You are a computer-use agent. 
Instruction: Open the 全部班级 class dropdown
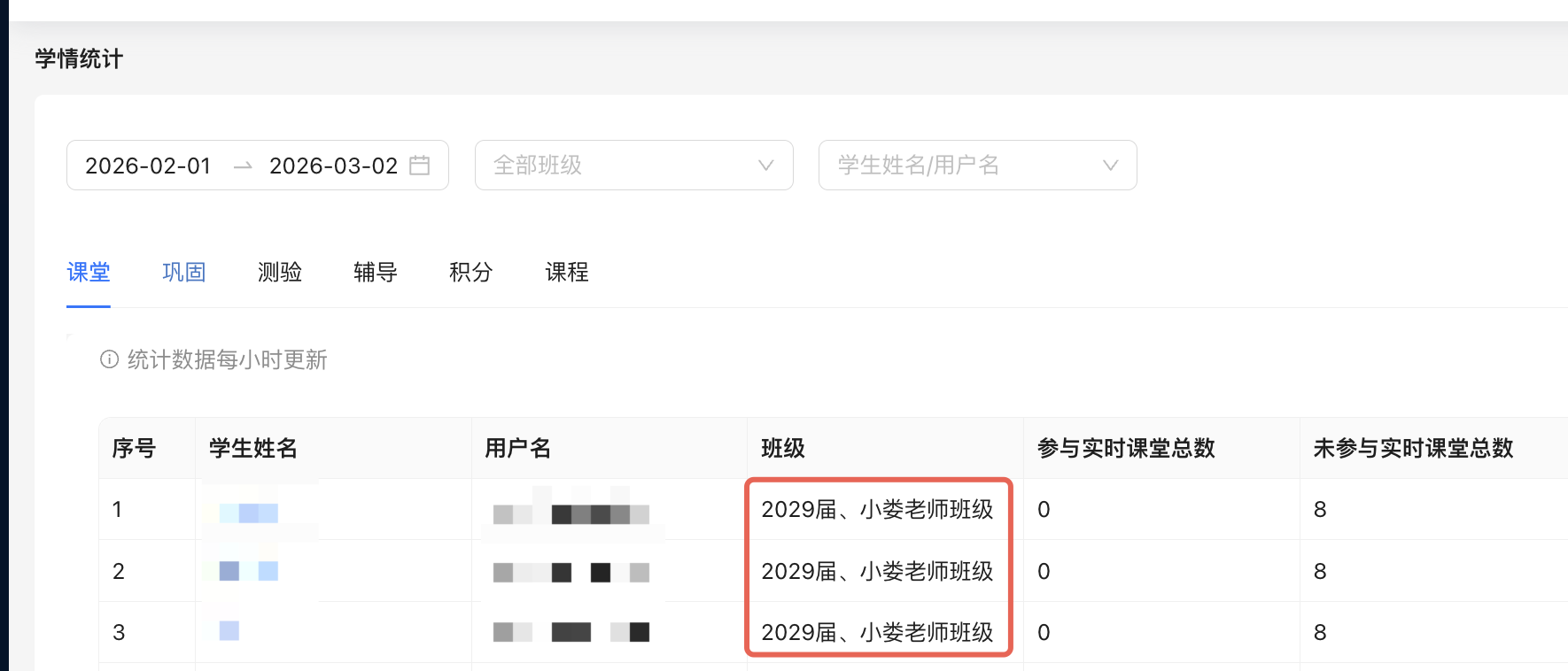click(633, 166)
